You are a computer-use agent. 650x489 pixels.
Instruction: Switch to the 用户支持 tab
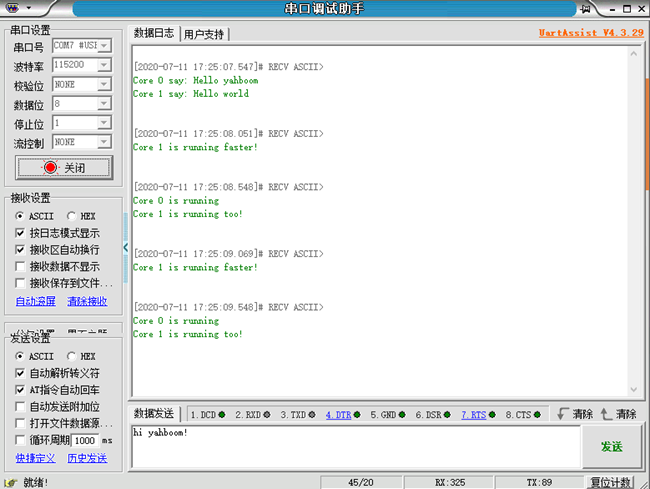(204, 34)
